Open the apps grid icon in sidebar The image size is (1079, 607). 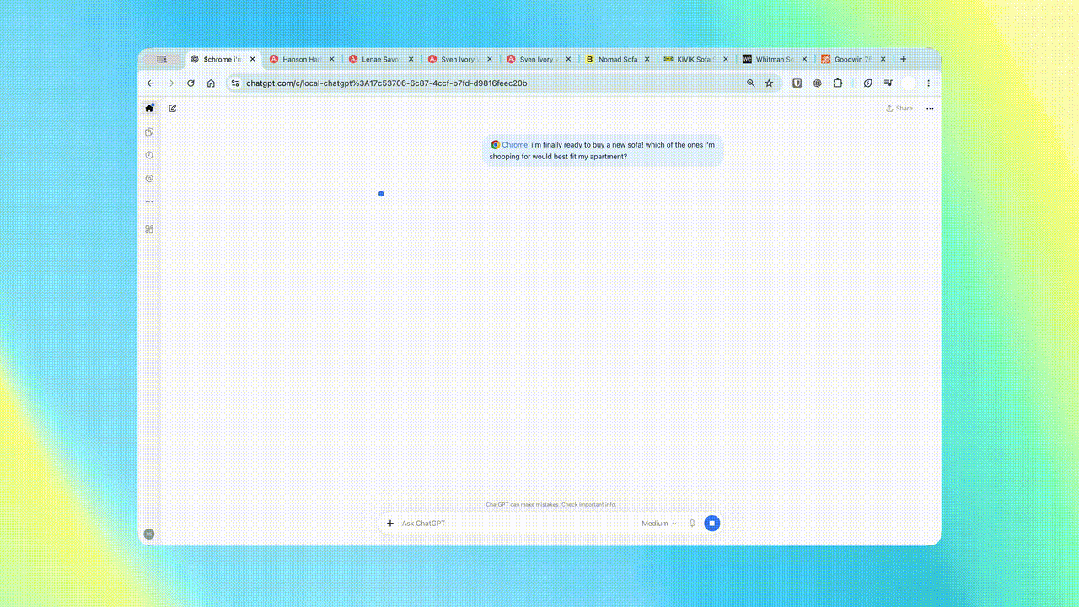coord(149,229)
